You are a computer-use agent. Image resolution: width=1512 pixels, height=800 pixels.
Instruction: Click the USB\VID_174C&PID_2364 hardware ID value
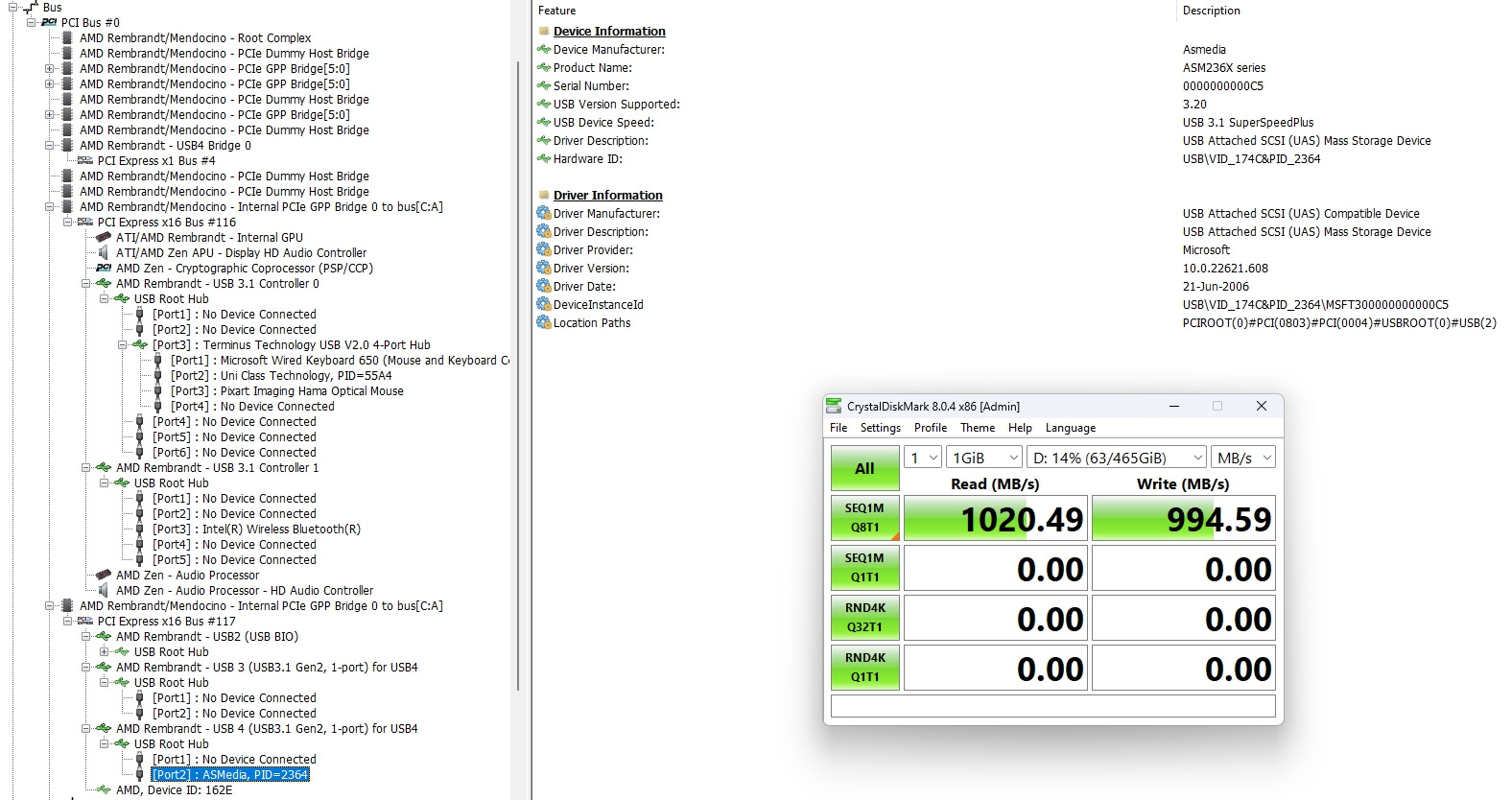[1251, 159]
